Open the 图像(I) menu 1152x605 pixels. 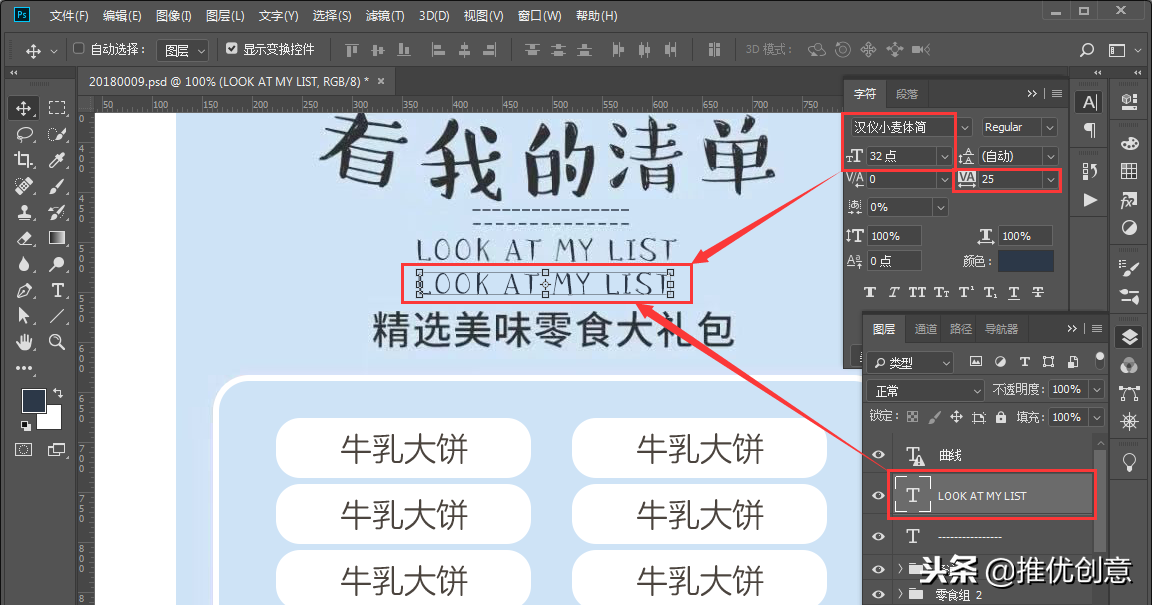coord(173,15)
